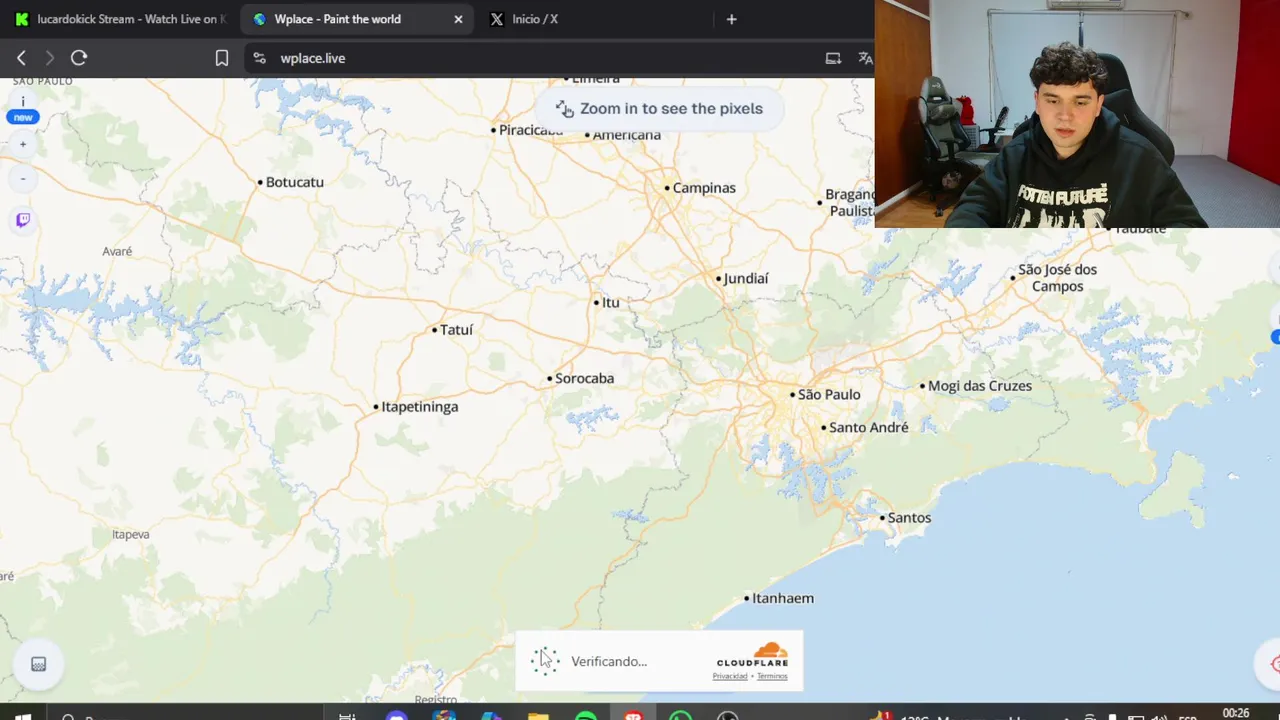Click the Botucatu city label
This screenshot has height=720, width=1280.
pyautogui.click(x=294, y=183)
